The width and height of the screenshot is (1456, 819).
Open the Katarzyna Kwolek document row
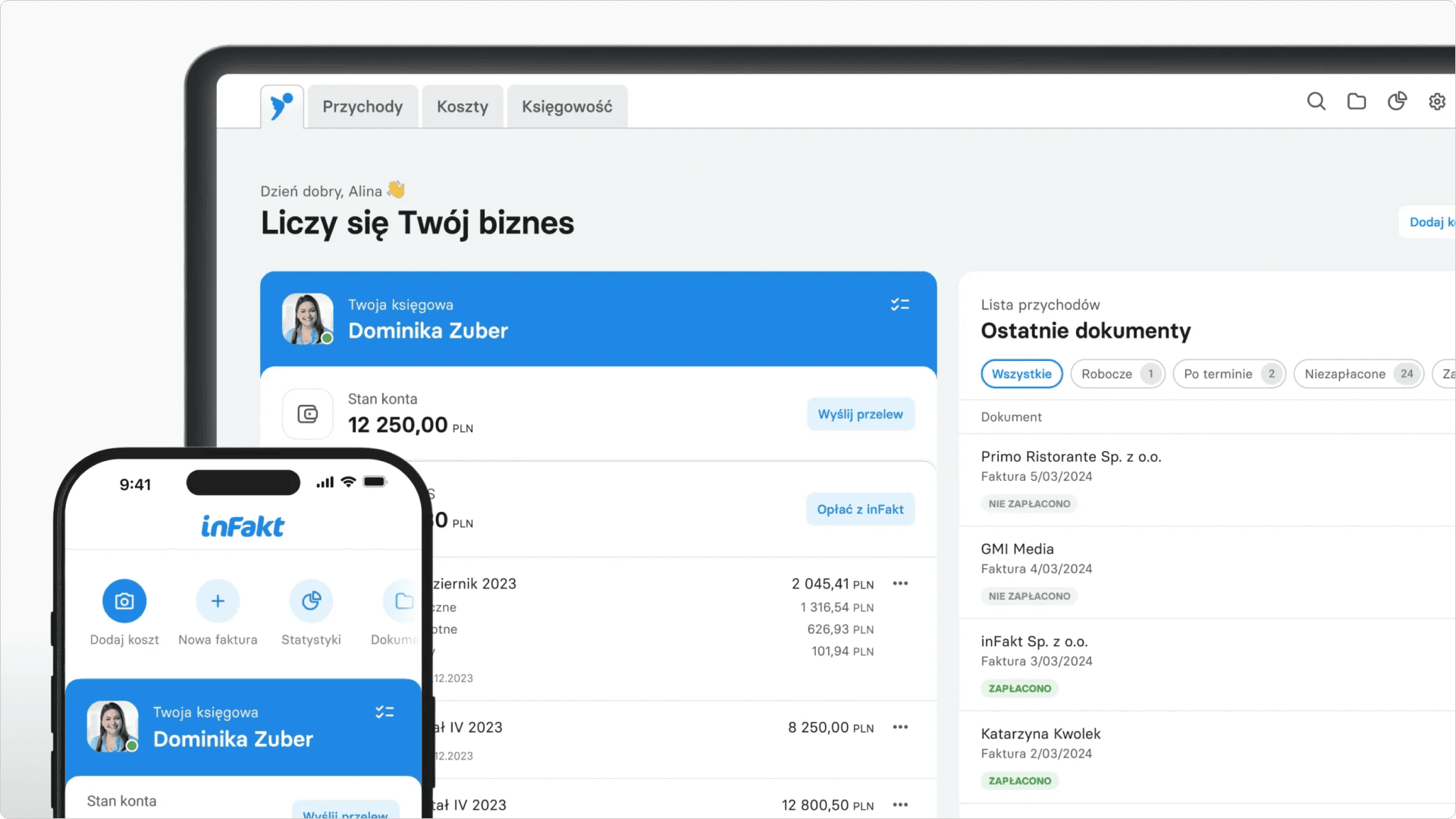coord(1207,758)
